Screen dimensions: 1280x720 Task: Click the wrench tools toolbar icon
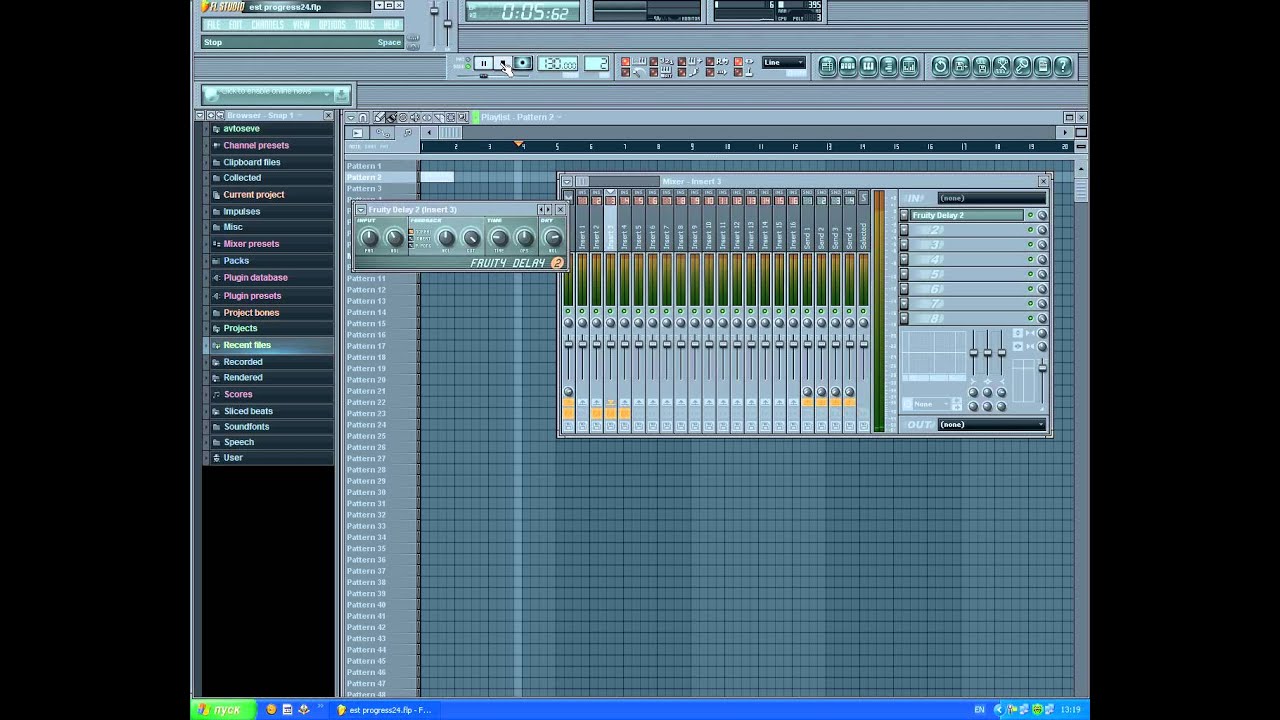(x=1022, y=67)
